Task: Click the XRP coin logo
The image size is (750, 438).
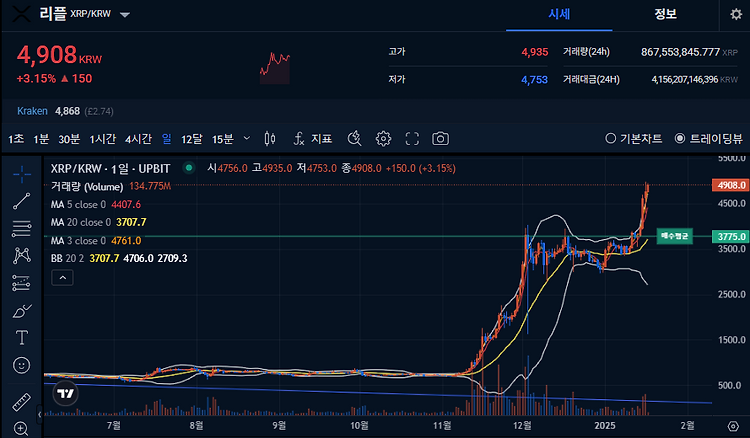Action: [x=21, y=14]
